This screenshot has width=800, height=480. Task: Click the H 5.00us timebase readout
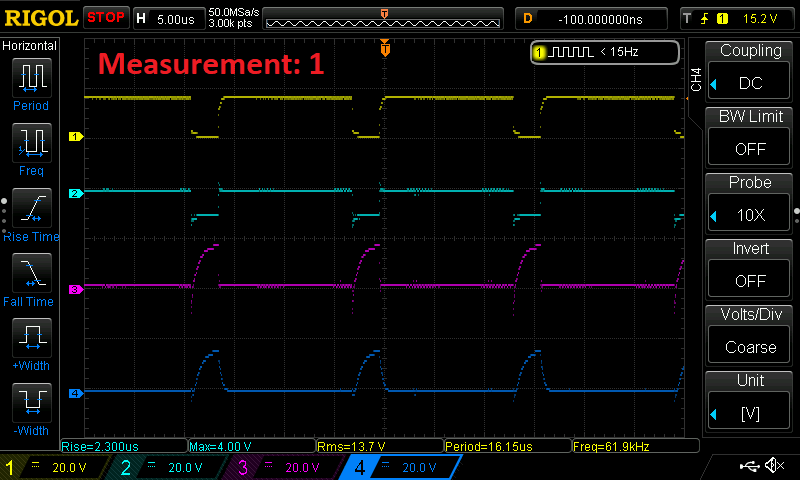pos(168,19)
